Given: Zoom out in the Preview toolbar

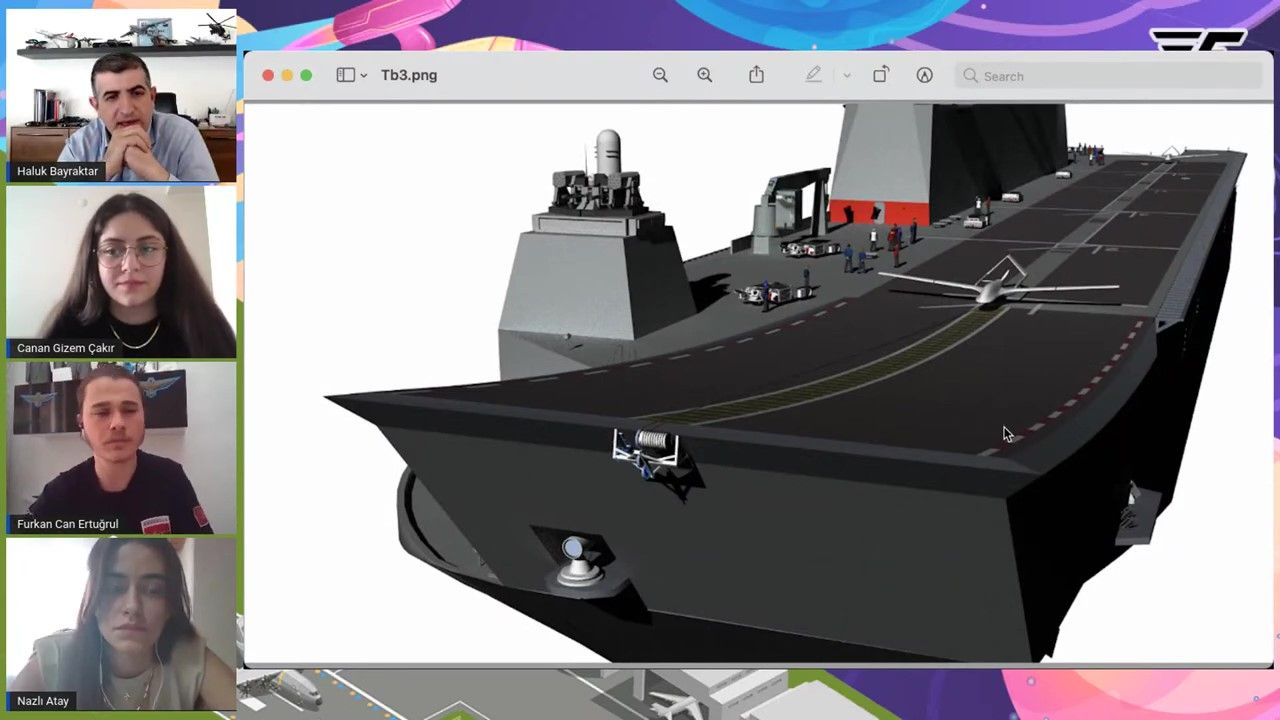Looking at the screenshot, I should 660,75.
